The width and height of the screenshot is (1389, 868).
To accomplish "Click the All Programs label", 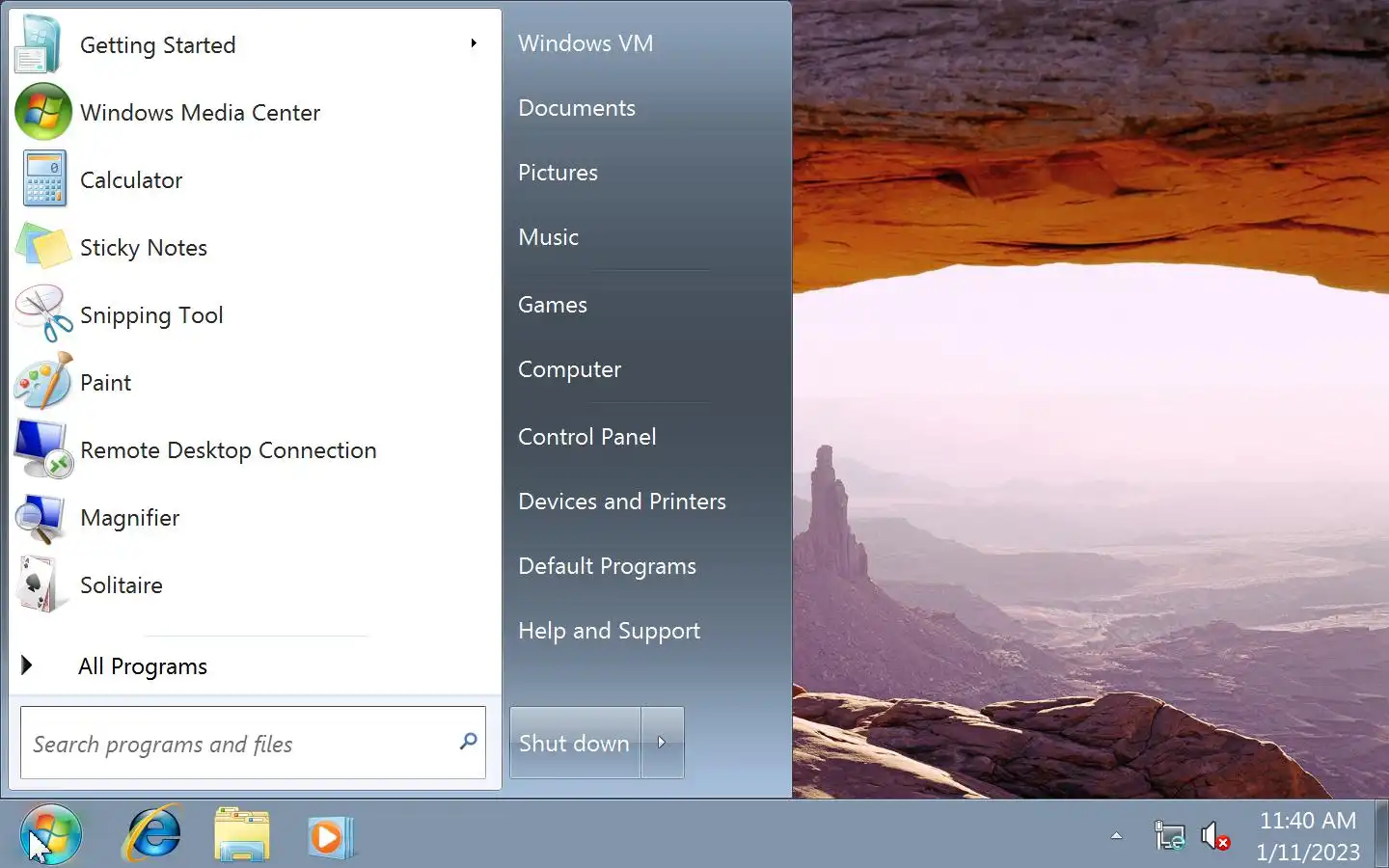I will [143, 666].
